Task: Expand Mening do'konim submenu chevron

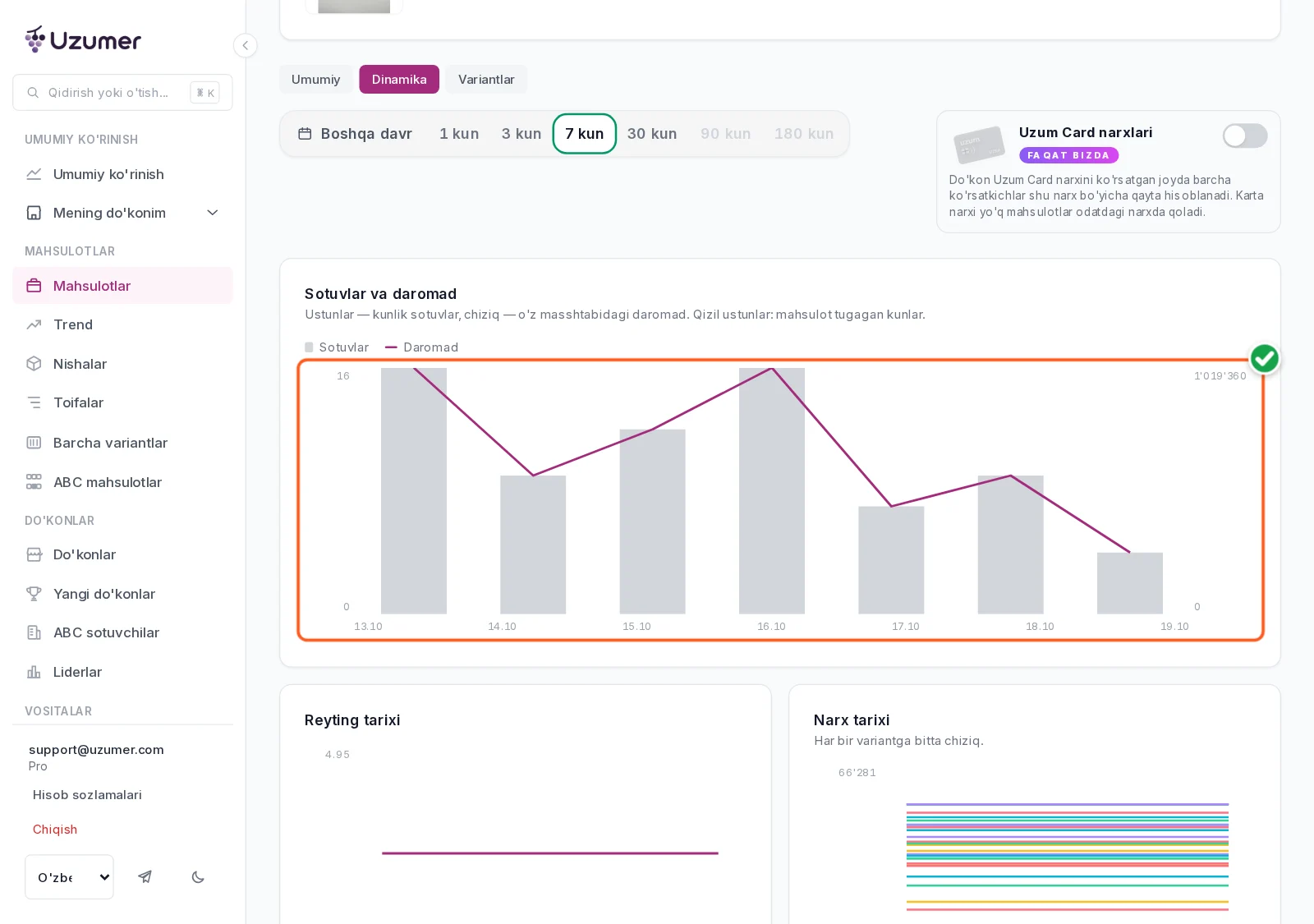Action: 213,213
